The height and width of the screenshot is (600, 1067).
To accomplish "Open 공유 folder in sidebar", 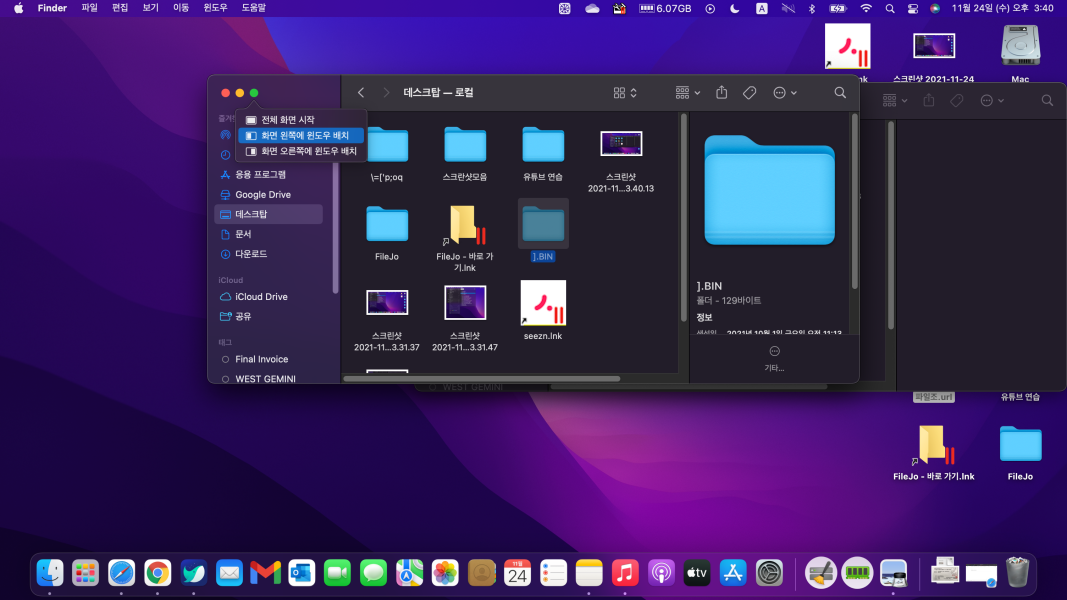I will pos(268,316).
